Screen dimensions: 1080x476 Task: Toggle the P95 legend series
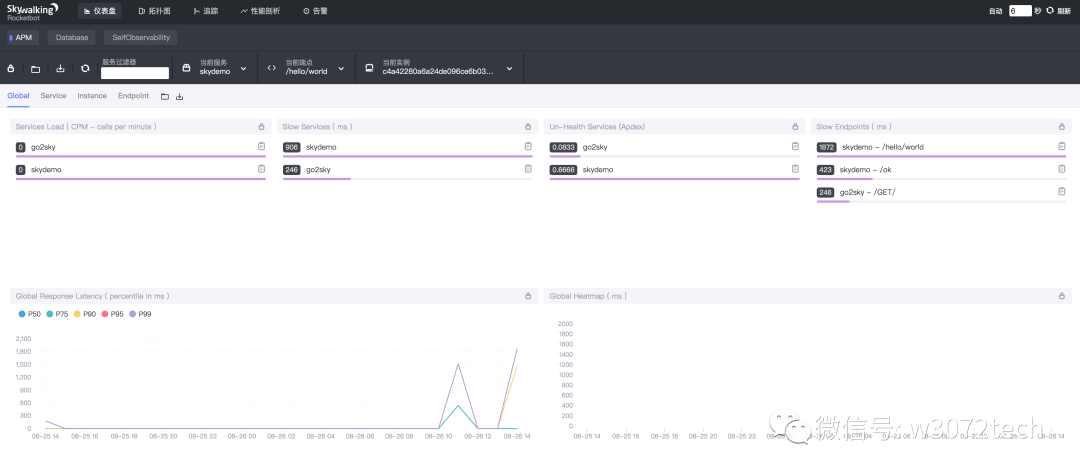coord(112,314)
